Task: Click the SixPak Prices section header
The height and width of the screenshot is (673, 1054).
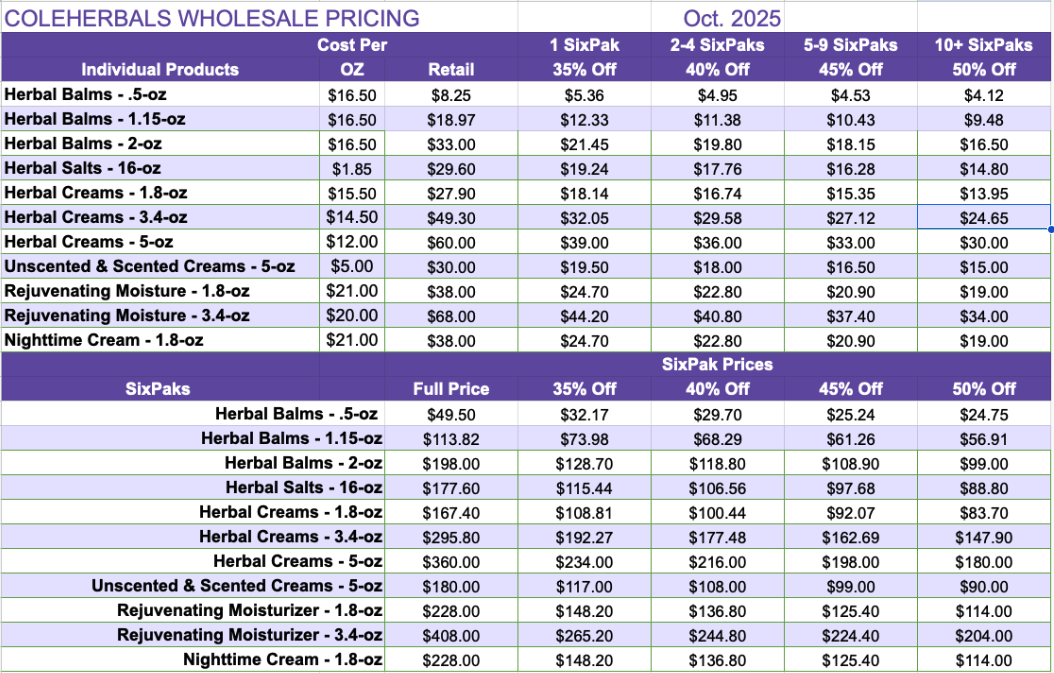Action: (x=717, y=364)
